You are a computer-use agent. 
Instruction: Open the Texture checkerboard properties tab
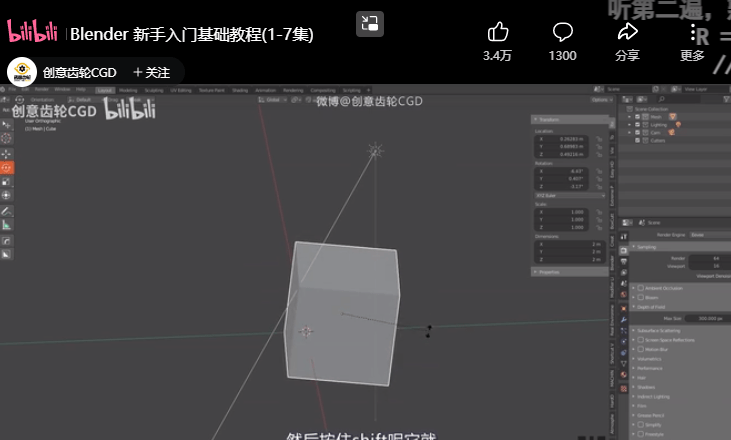click(x=624, y=388)
